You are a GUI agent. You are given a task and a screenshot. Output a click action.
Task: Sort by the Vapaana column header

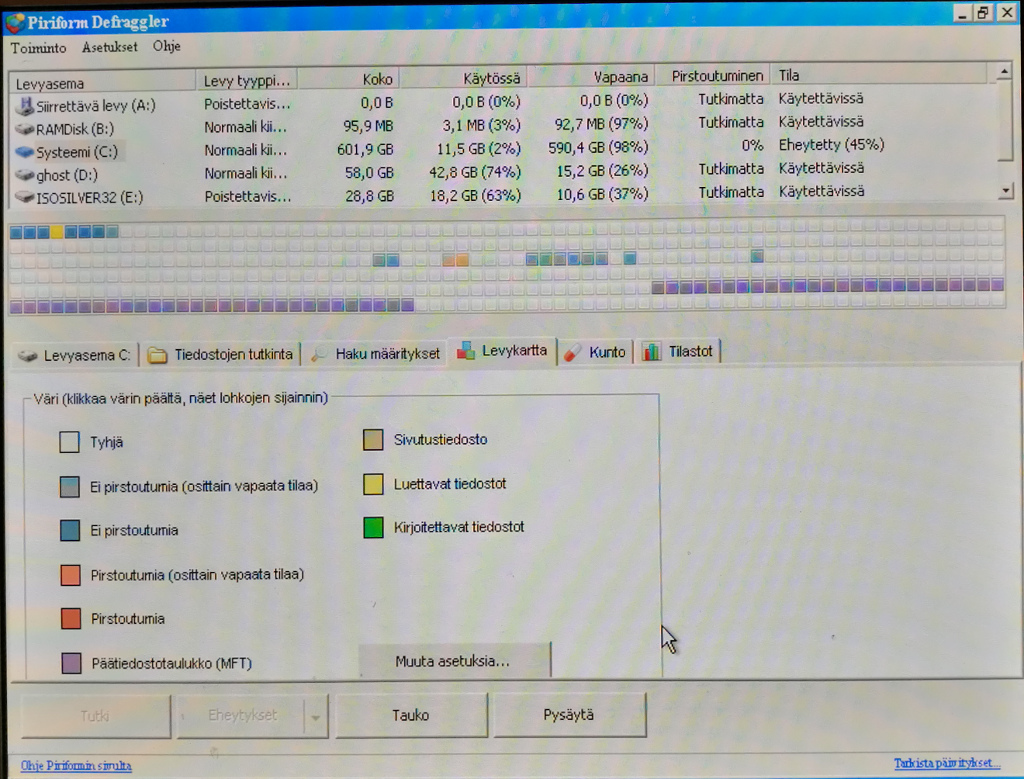591,77
